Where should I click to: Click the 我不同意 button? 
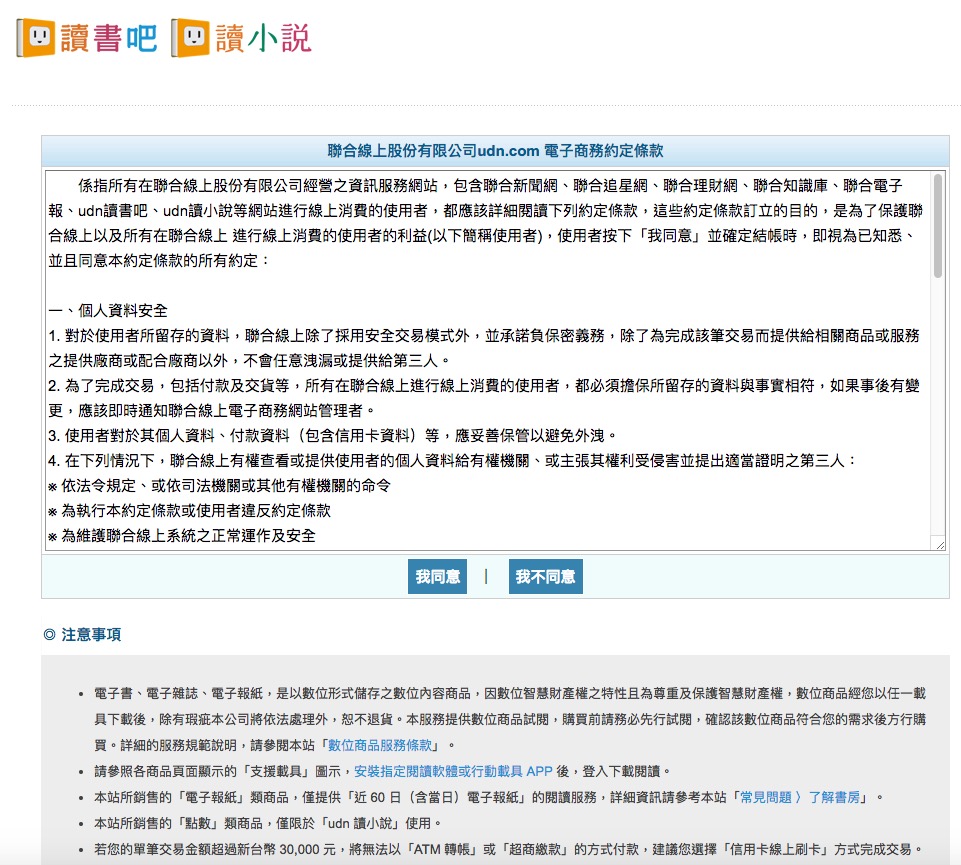point(545,576)
